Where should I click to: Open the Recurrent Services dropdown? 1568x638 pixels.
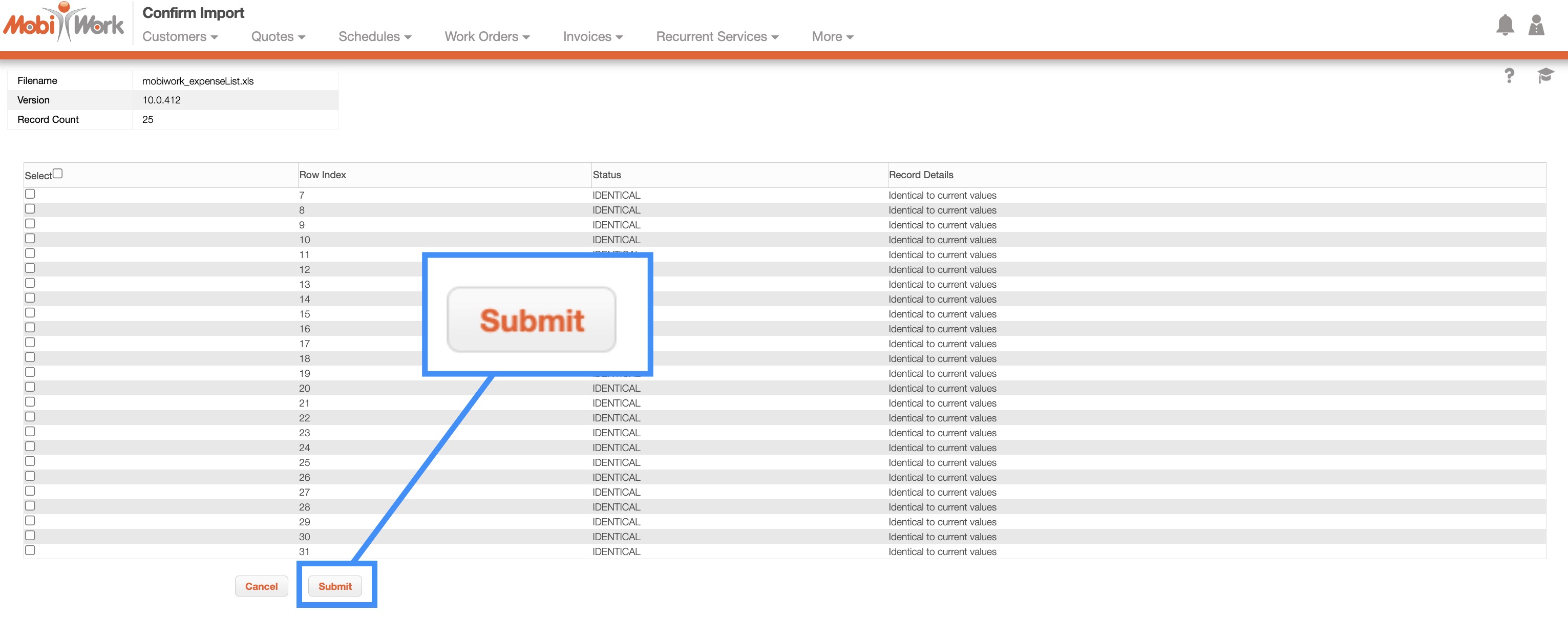(717, 36)
